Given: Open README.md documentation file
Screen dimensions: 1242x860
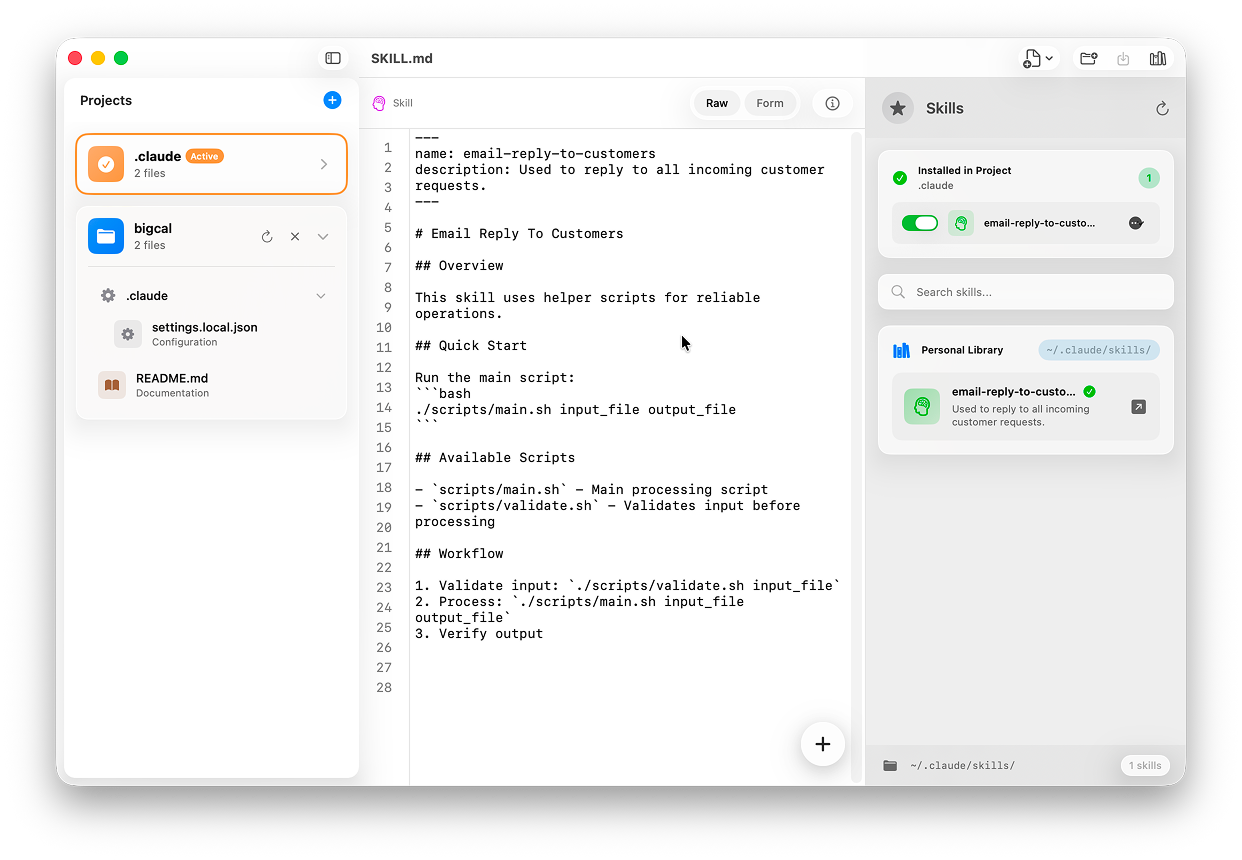Looking at the screenshot, I should 172,385.
